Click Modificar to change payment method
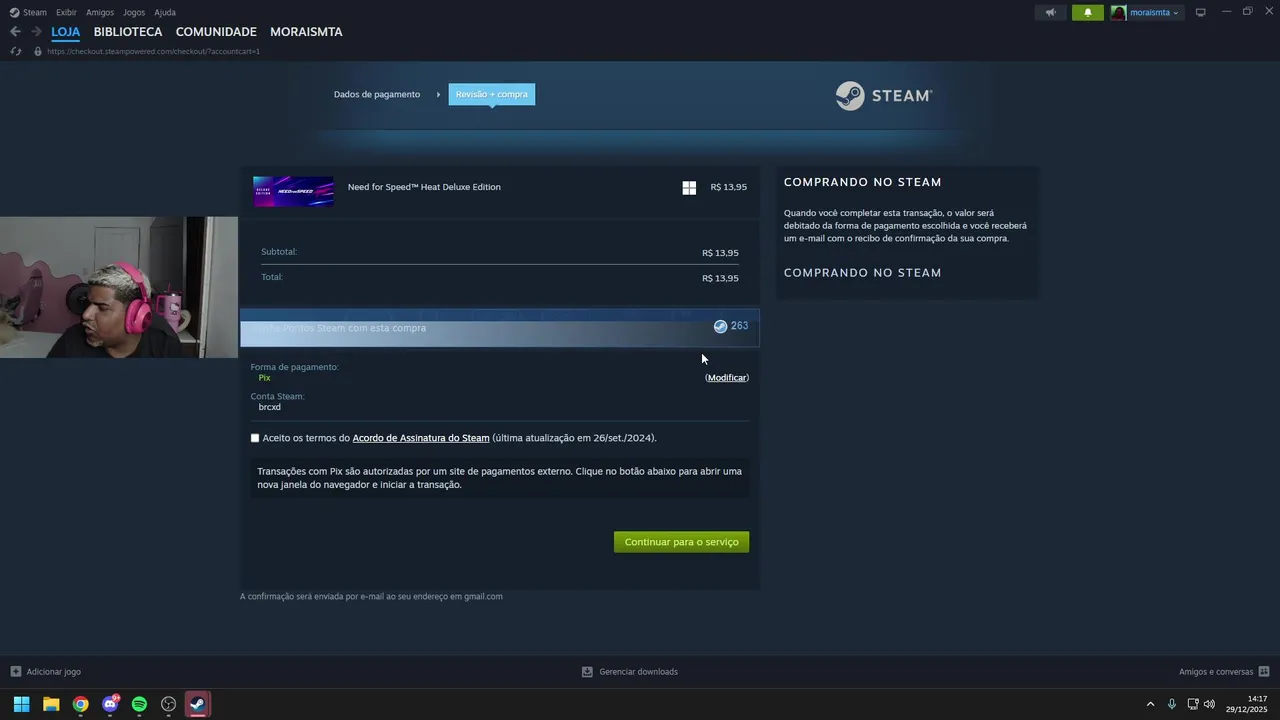The image size is (1280, 720). click(x=727, y=378)
